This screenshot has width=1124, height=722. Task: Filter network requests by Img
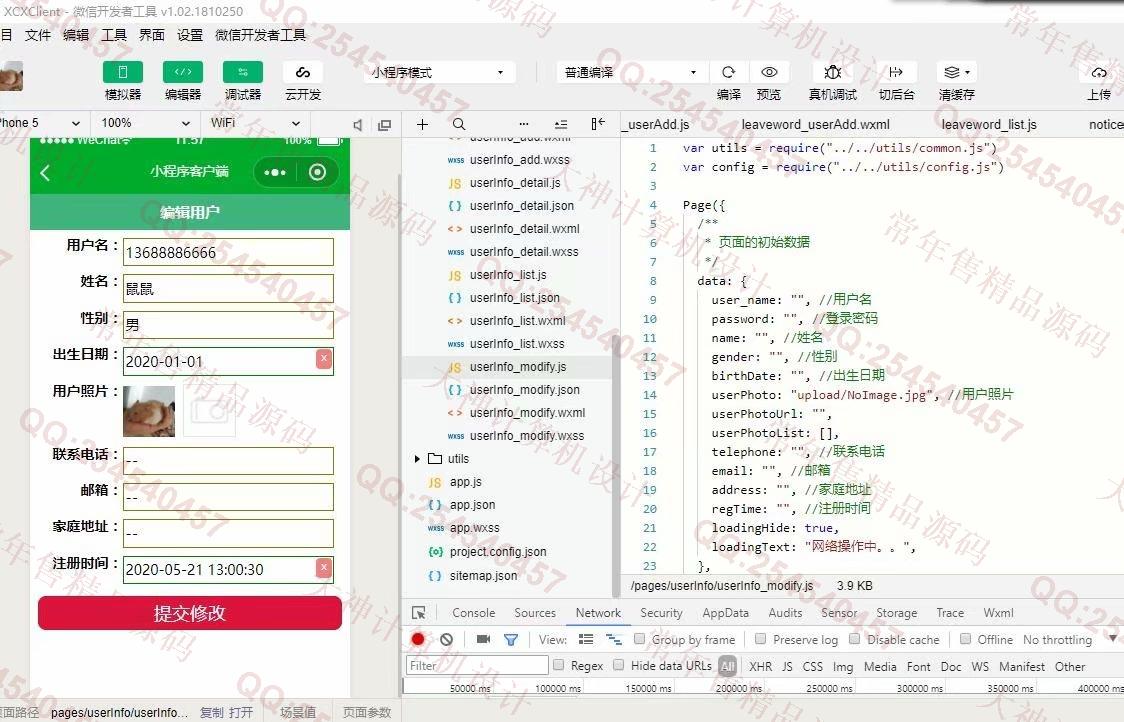point(843,666)
